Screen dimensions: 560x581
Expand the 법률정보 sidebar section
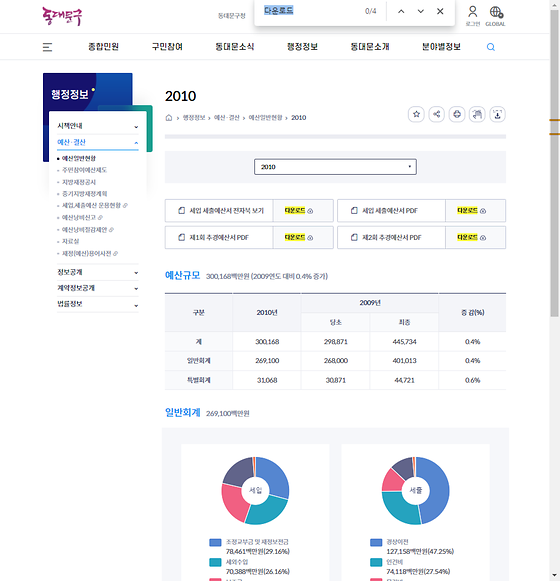(98, 304)
